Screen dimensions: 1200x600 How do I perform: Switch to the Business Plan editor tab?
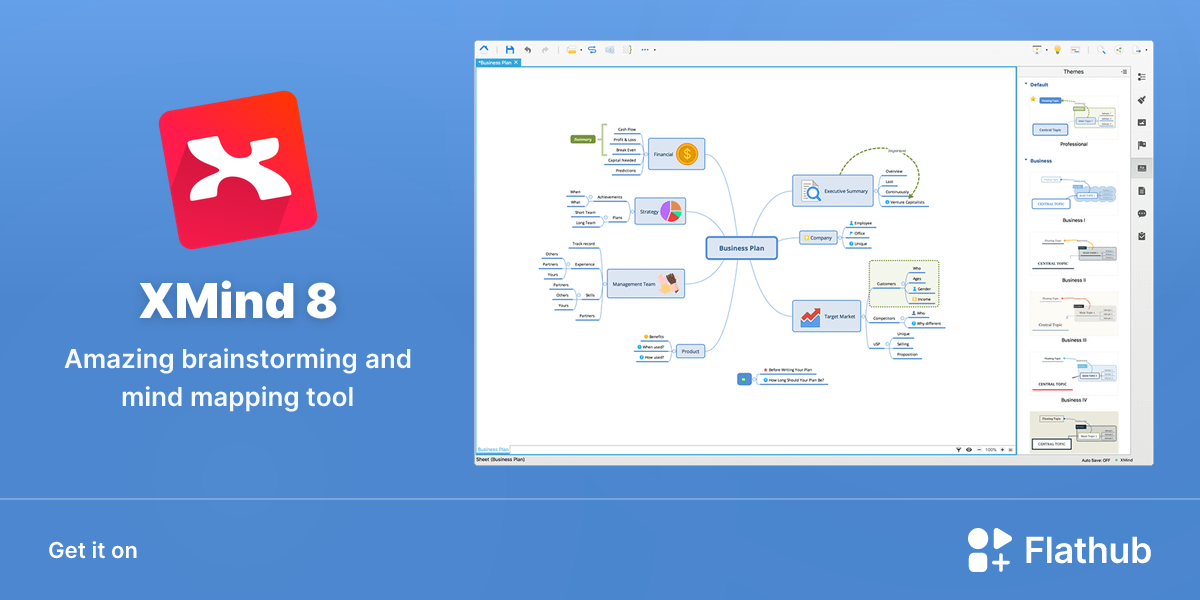click(x=496, y=62)
